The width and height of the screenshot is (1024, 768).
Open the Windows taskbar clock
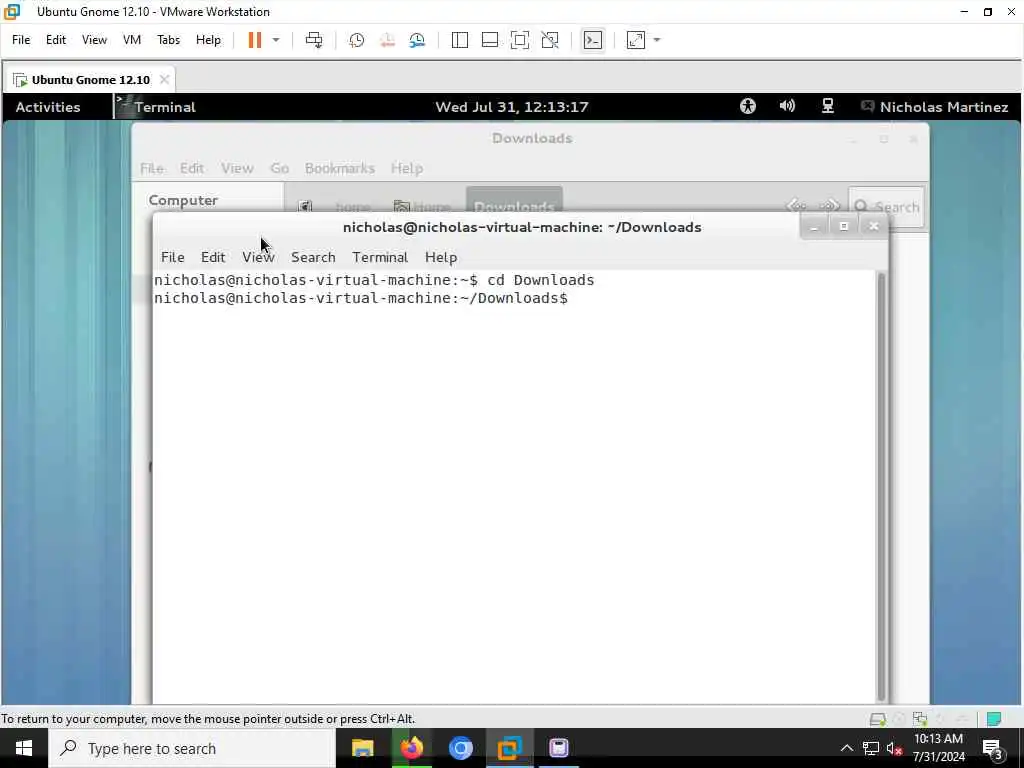tap(938, 748)
